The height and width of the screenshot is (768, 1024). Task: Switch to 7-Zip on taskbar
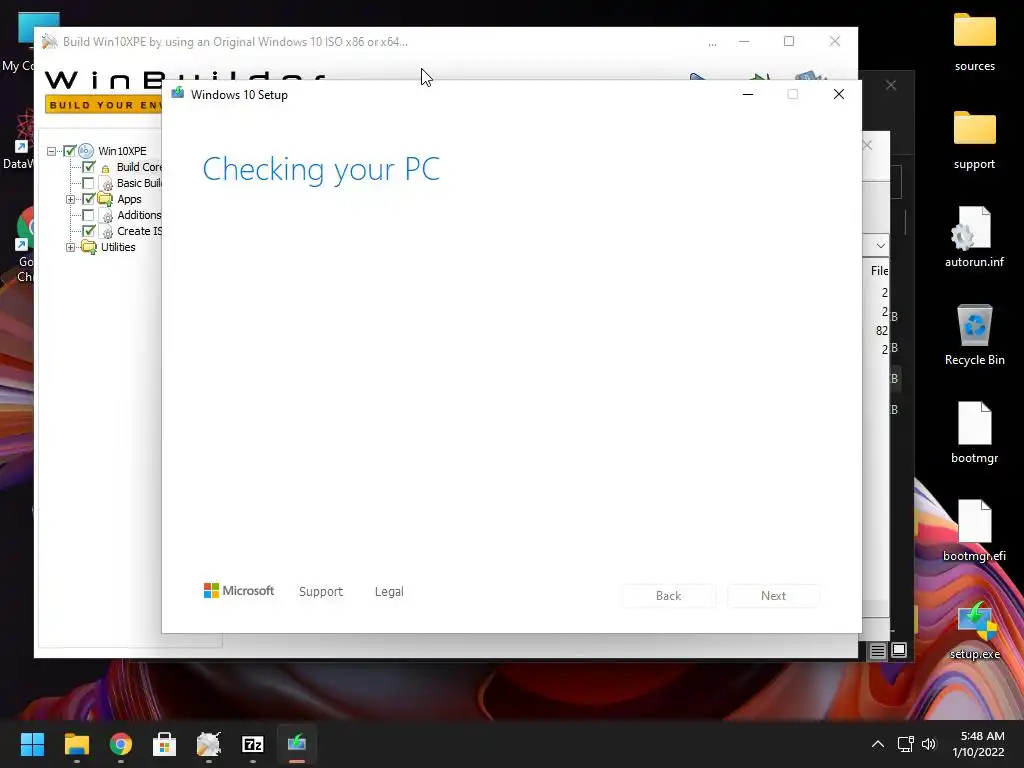click(253, 744)
